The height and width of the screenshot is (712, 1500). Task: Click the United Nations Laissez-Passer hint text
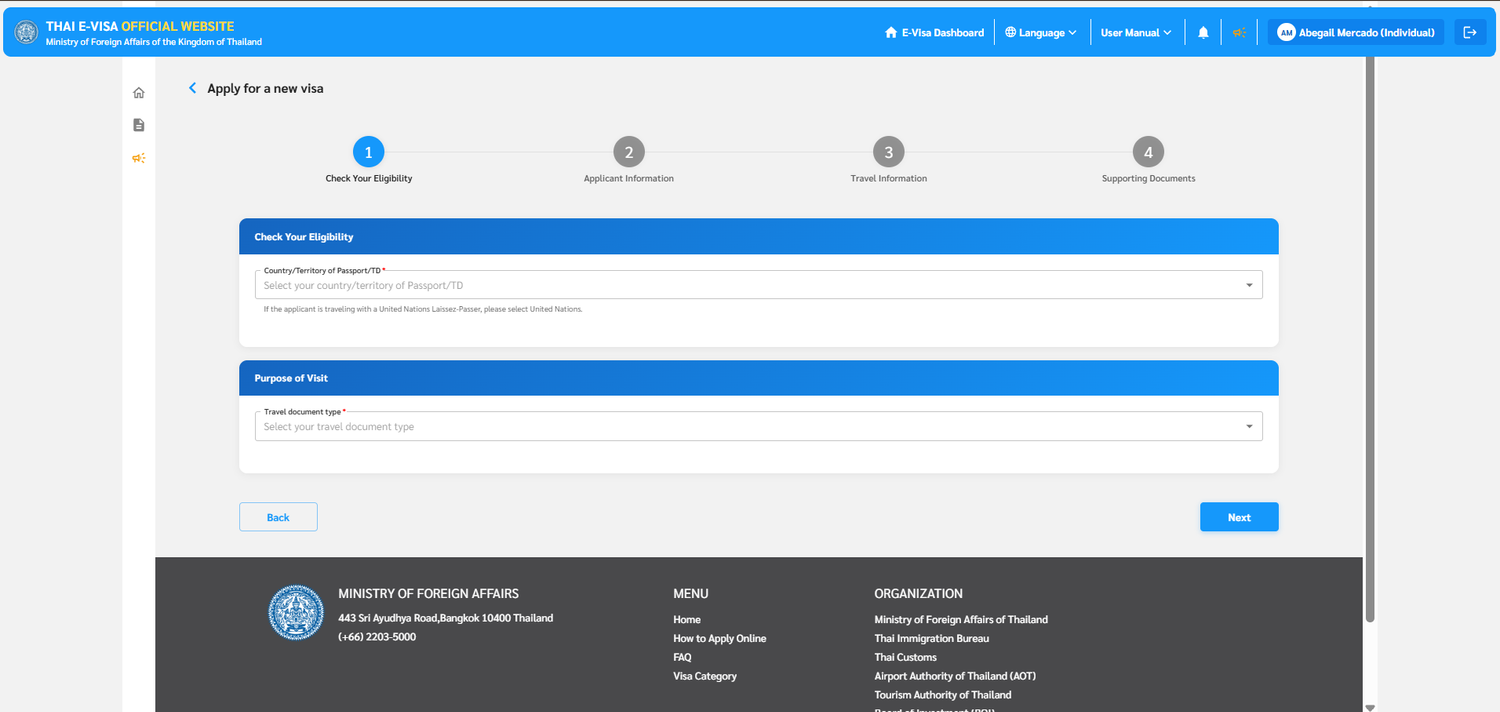(x=423, y=309)
